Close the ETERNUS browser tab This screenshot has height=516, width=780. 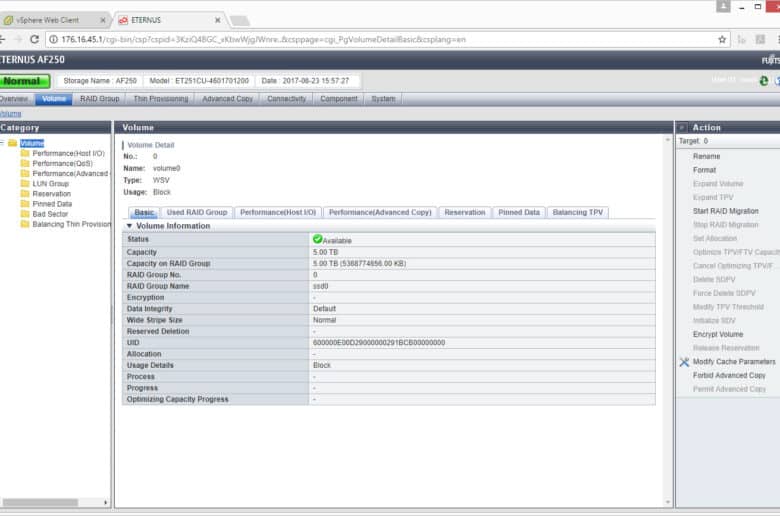tap(217, 20)
